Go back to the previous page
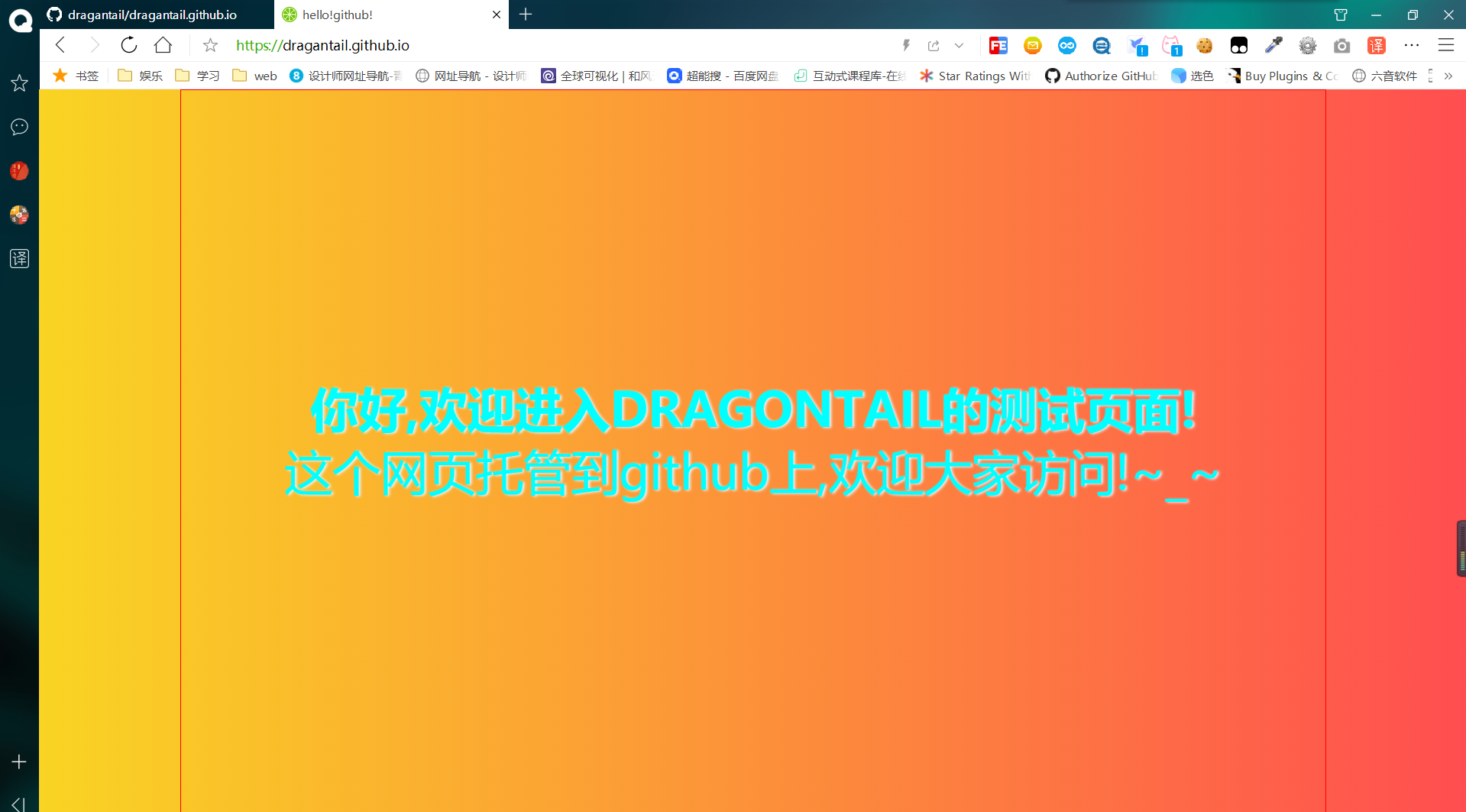This screenshot has width=1466, height=812. pyautogui.click(x=60, y=45)
